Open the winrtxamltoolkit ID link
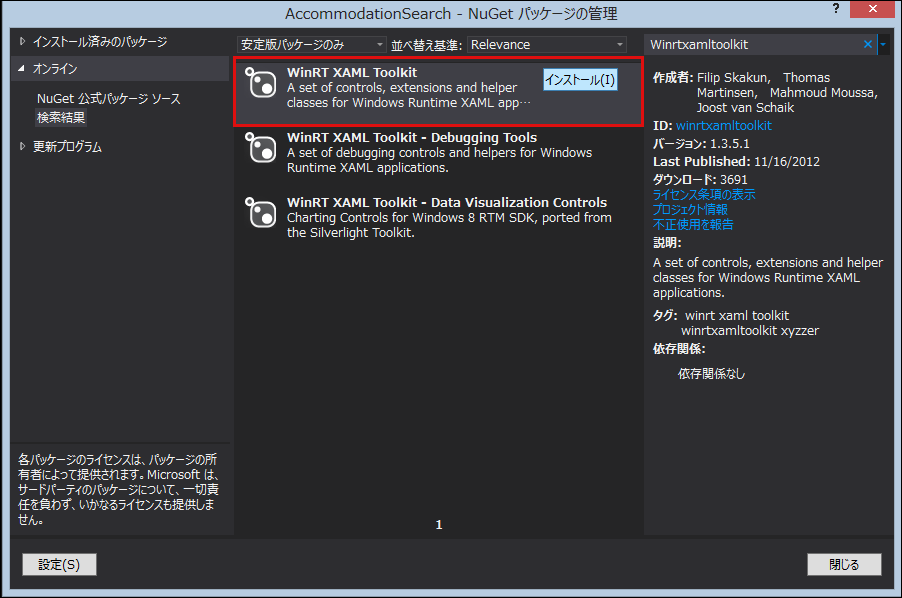Viewport: 902px width, 598px height. (724, 125)
